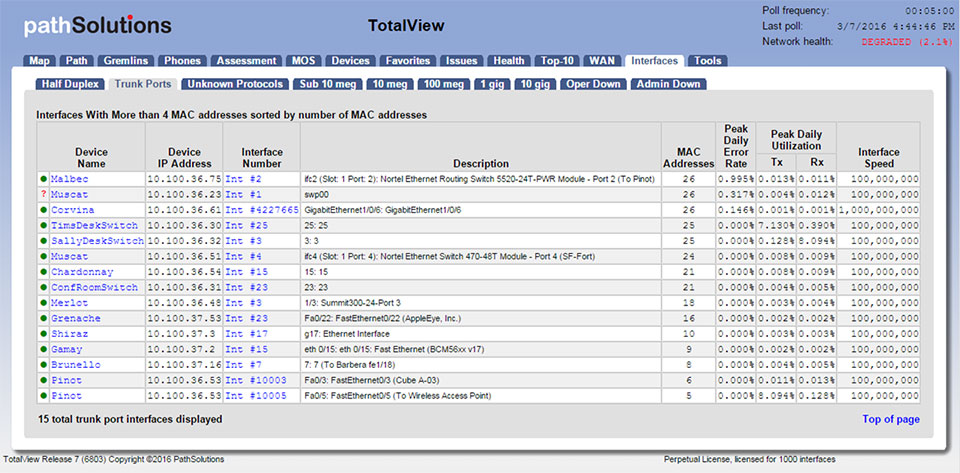Click the green status dot beside Chardonnay
This screenshot has width=960, height=473.
coord(43,272)
